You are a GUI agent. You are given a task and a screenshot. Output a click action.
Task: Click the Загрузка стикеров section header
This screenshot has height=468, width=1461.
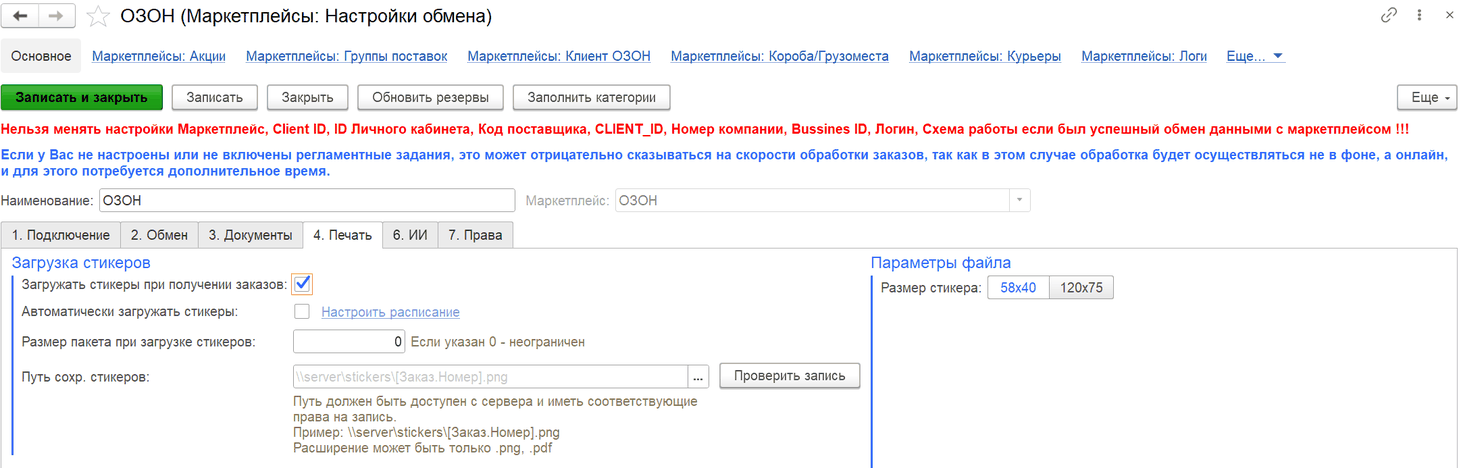point(81,263)
